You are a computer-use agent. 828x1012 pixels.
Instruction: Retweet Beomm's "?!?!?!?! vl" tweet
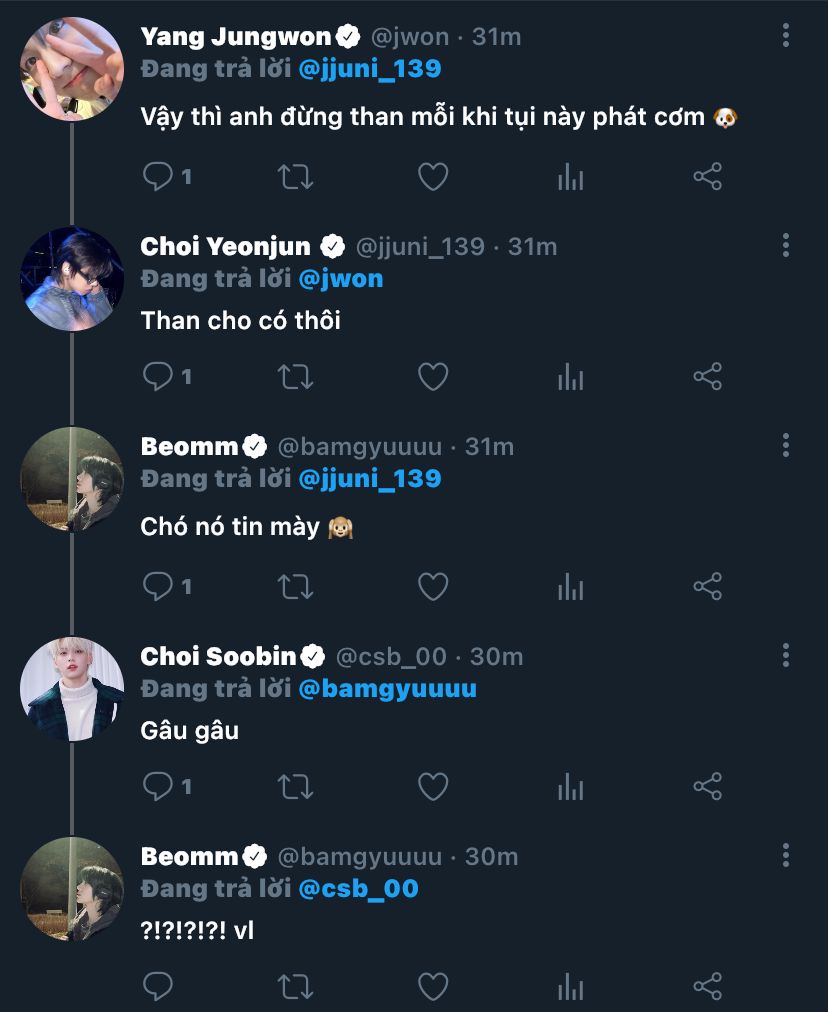(295, 987)
